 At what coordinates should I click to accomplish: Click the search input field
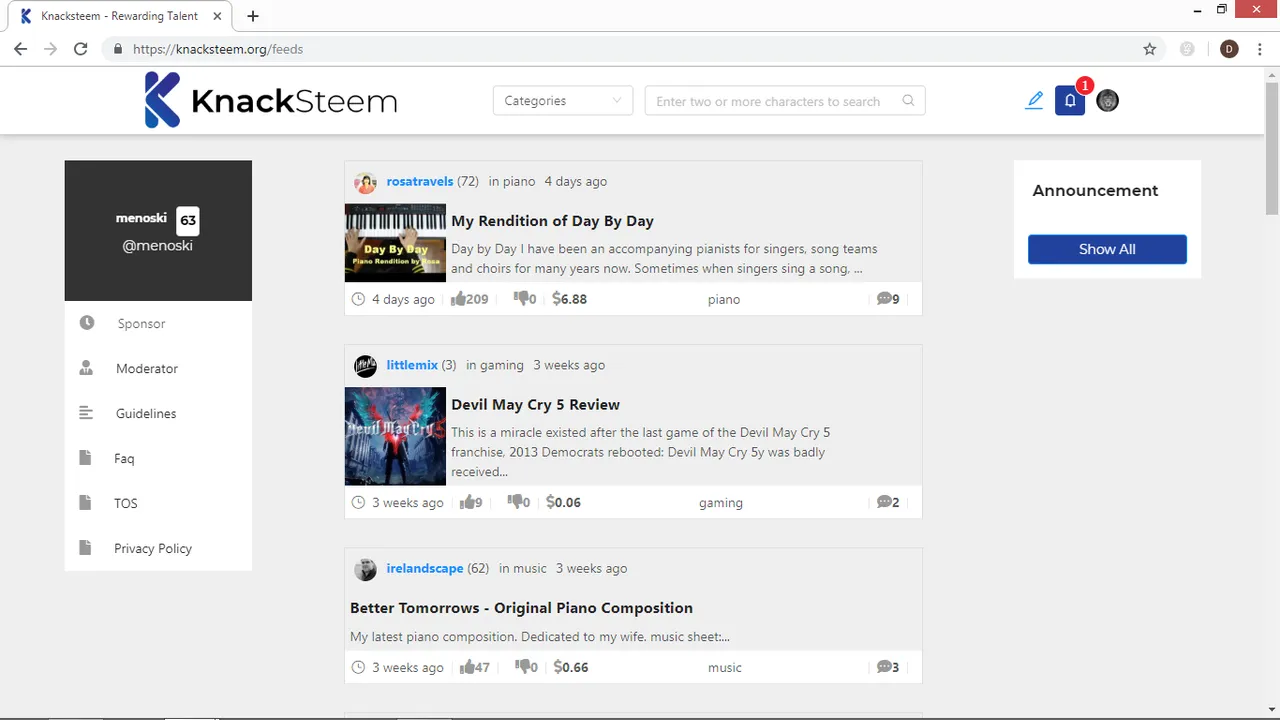[x=785, y=100]
